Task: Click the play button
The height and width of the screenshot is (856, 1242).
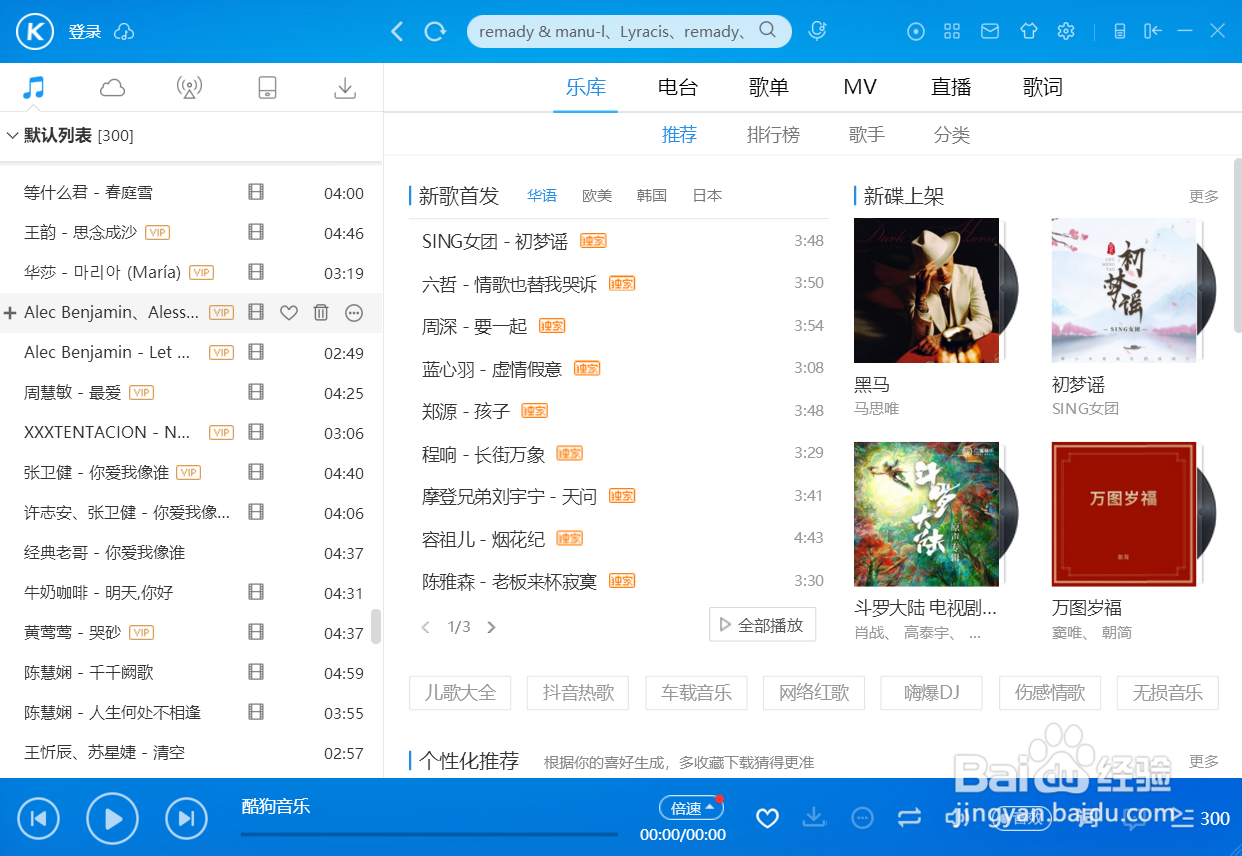Action: coord(112,819)
